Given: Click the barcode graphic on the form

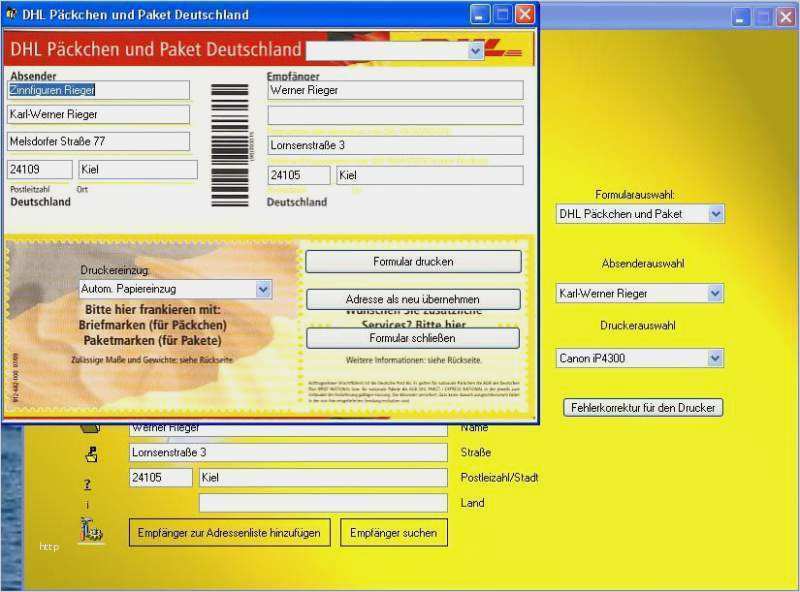Looking at the screenshot, I should 230,145.
